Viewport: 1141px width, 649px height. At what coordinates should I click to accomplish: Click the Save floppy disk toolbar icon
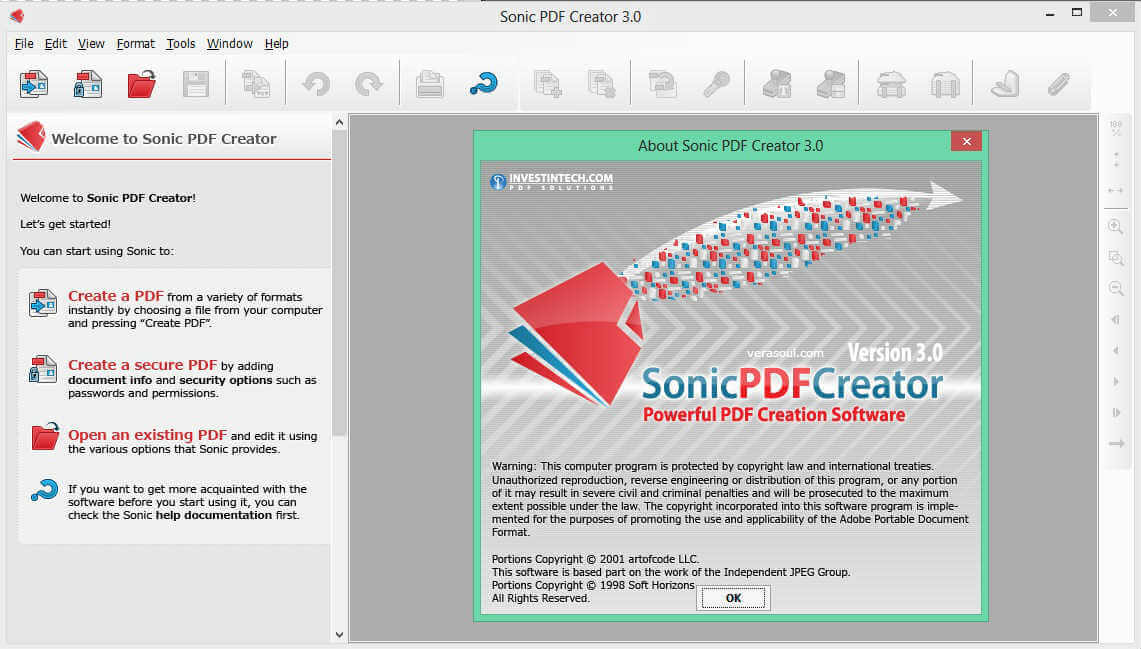click(196, 84)
